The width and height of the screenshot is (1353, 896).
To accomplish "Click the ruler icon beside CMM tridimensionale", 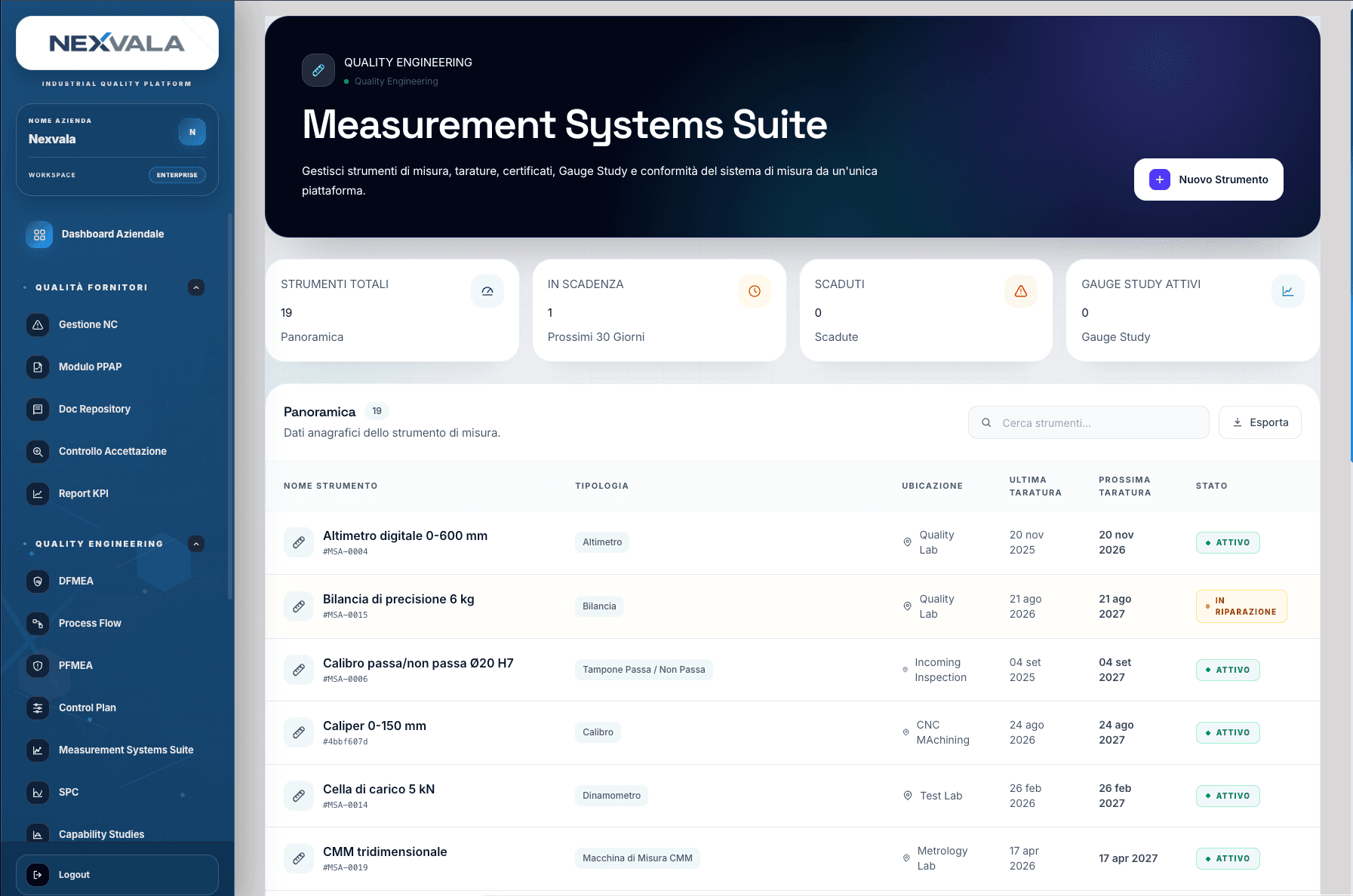I will (x=299, y=858).
